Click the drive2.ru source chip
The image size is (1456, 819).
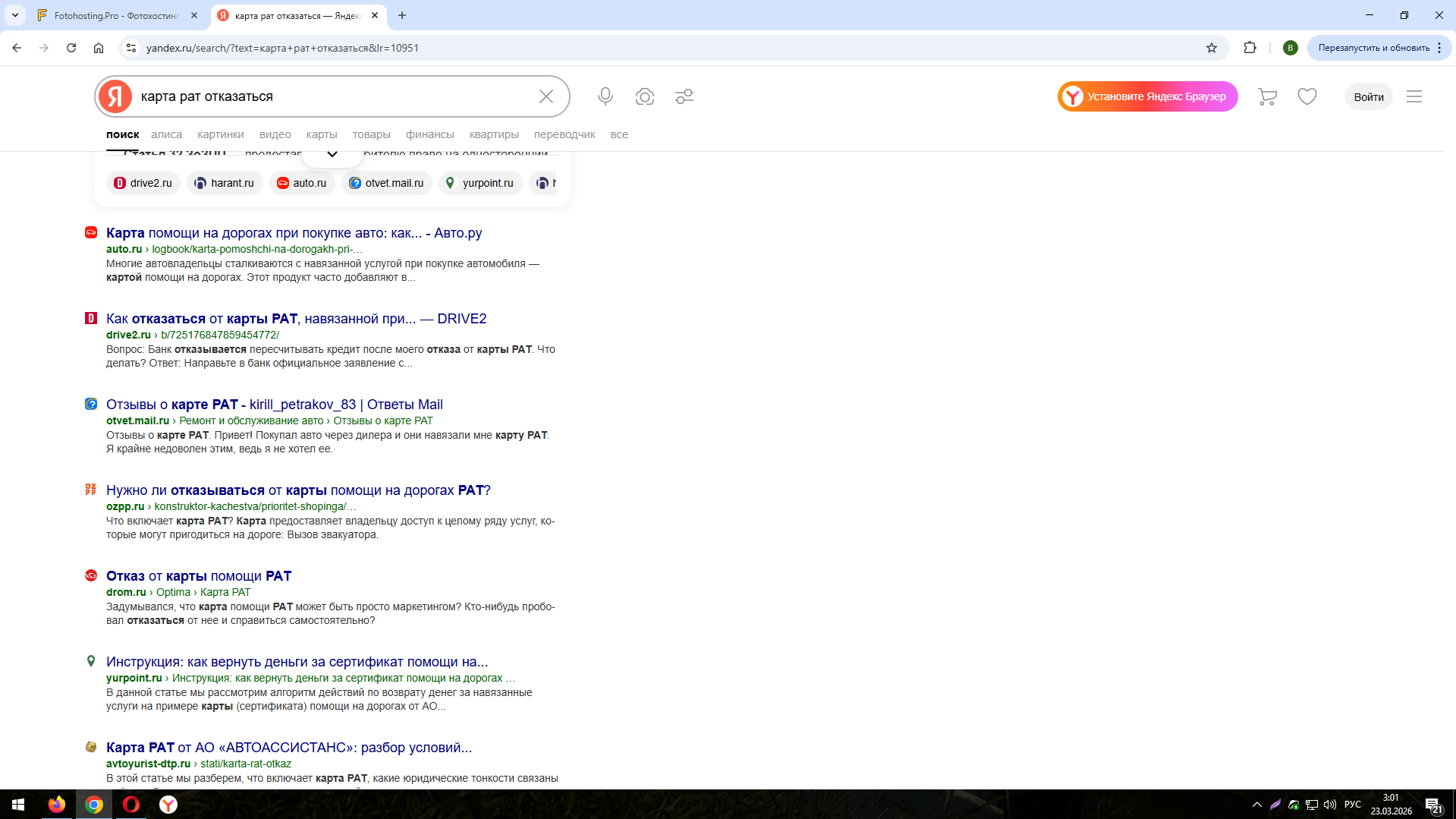[x=143, y=183]
